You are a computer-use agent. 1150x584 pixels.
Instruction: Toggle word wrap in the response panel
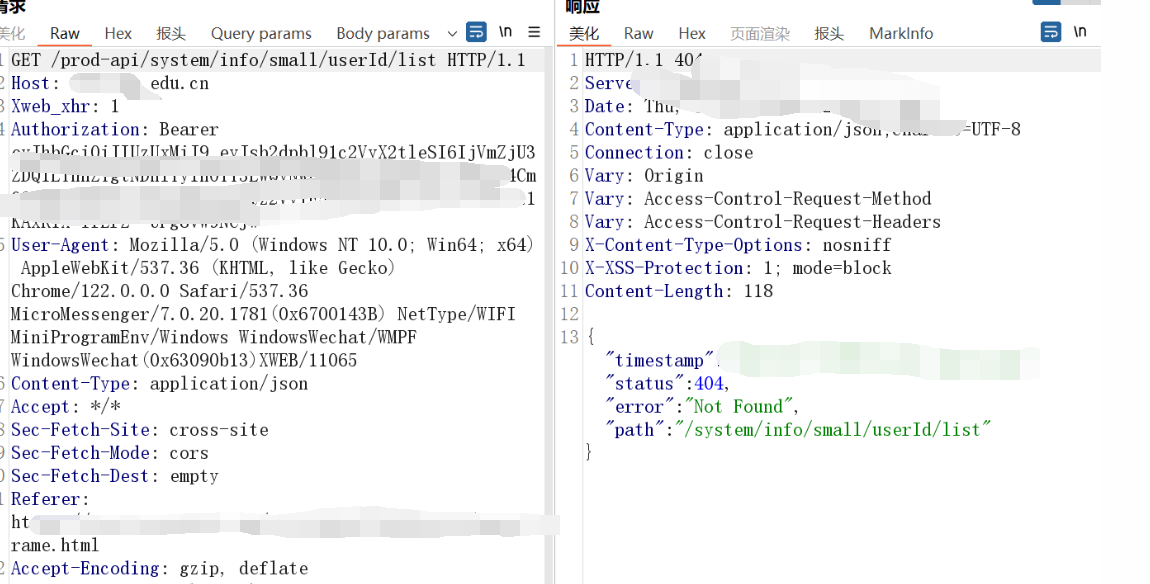[x=1050, y=32]
